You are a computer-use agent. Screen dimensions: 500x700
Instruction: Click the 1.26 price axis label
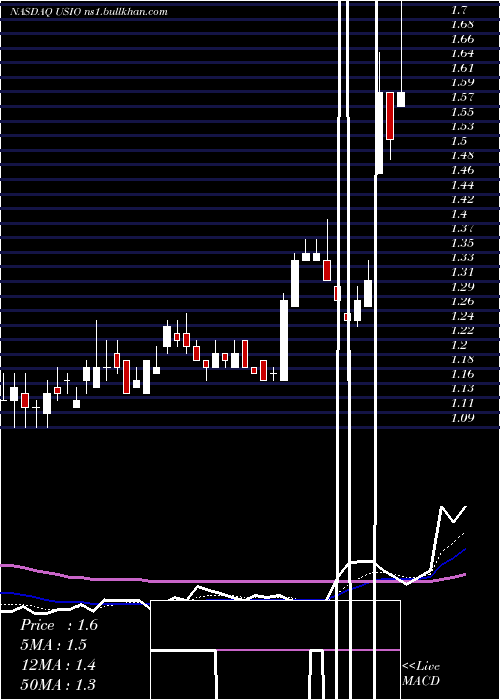[x=462, y=301]
